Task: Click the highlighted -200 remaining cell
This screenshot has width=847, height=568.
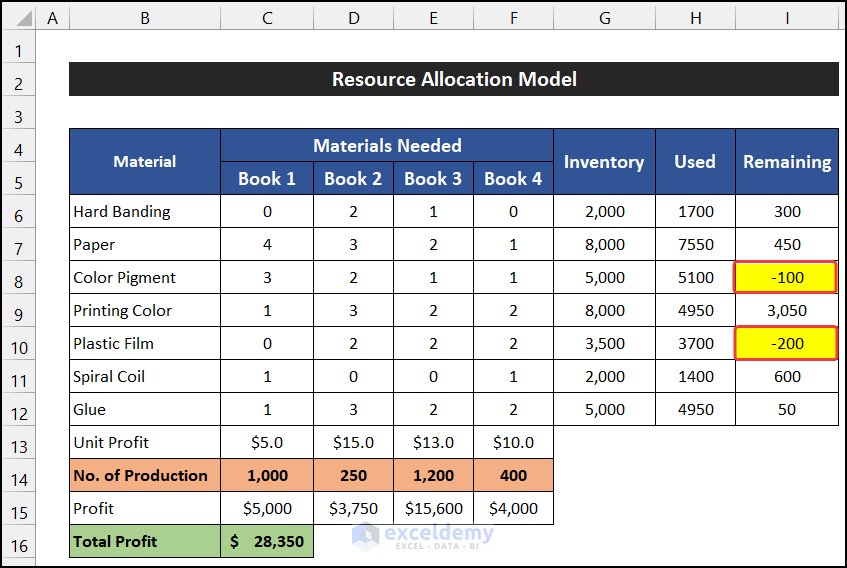Action: pyautogui.click(x=786, y=343)
